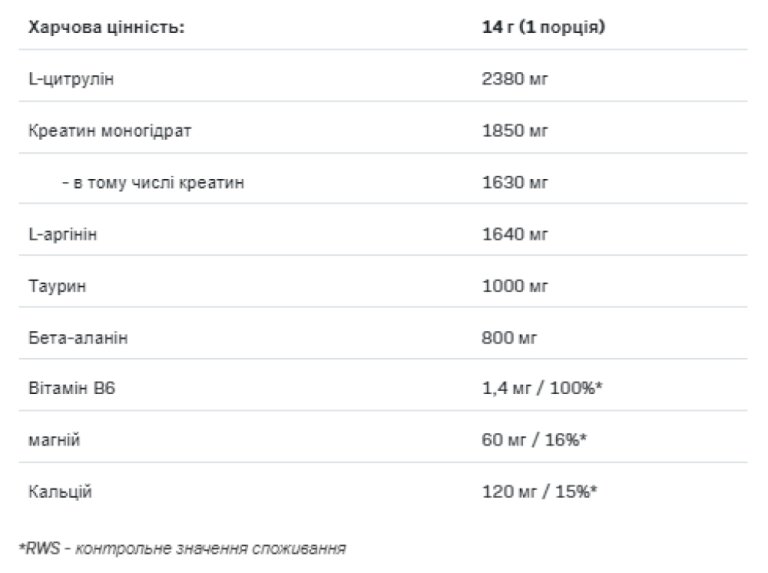Click the Вітамін B6 row label

click(x=70, y=389)
